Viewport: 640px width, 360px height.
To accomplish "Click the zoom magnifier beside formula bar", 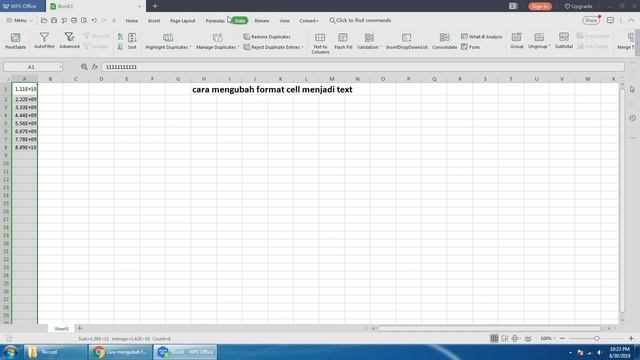I will tap(84, 67).
